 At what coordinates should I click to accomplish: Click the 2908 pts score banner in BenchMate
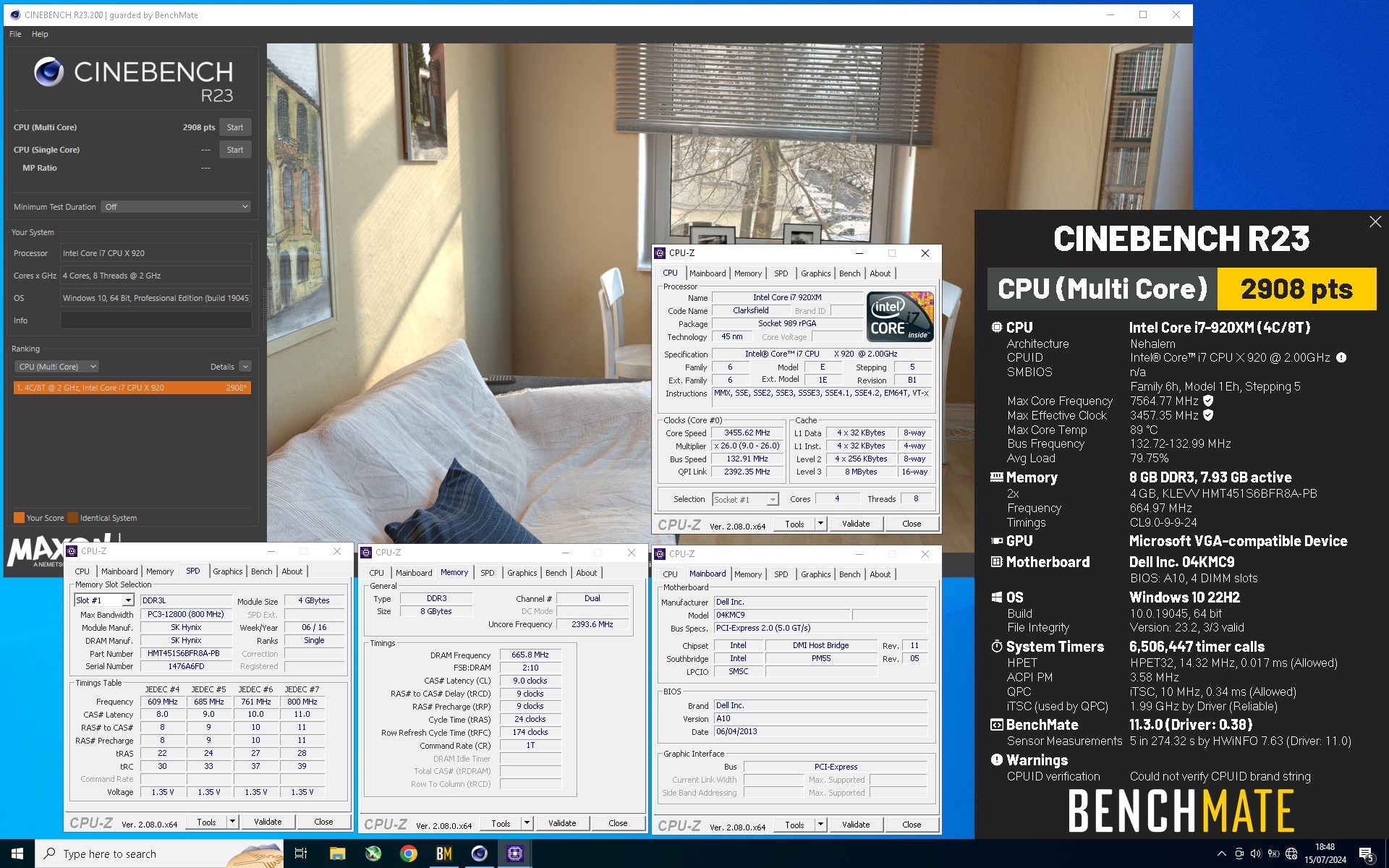(x=1296, y=289)
